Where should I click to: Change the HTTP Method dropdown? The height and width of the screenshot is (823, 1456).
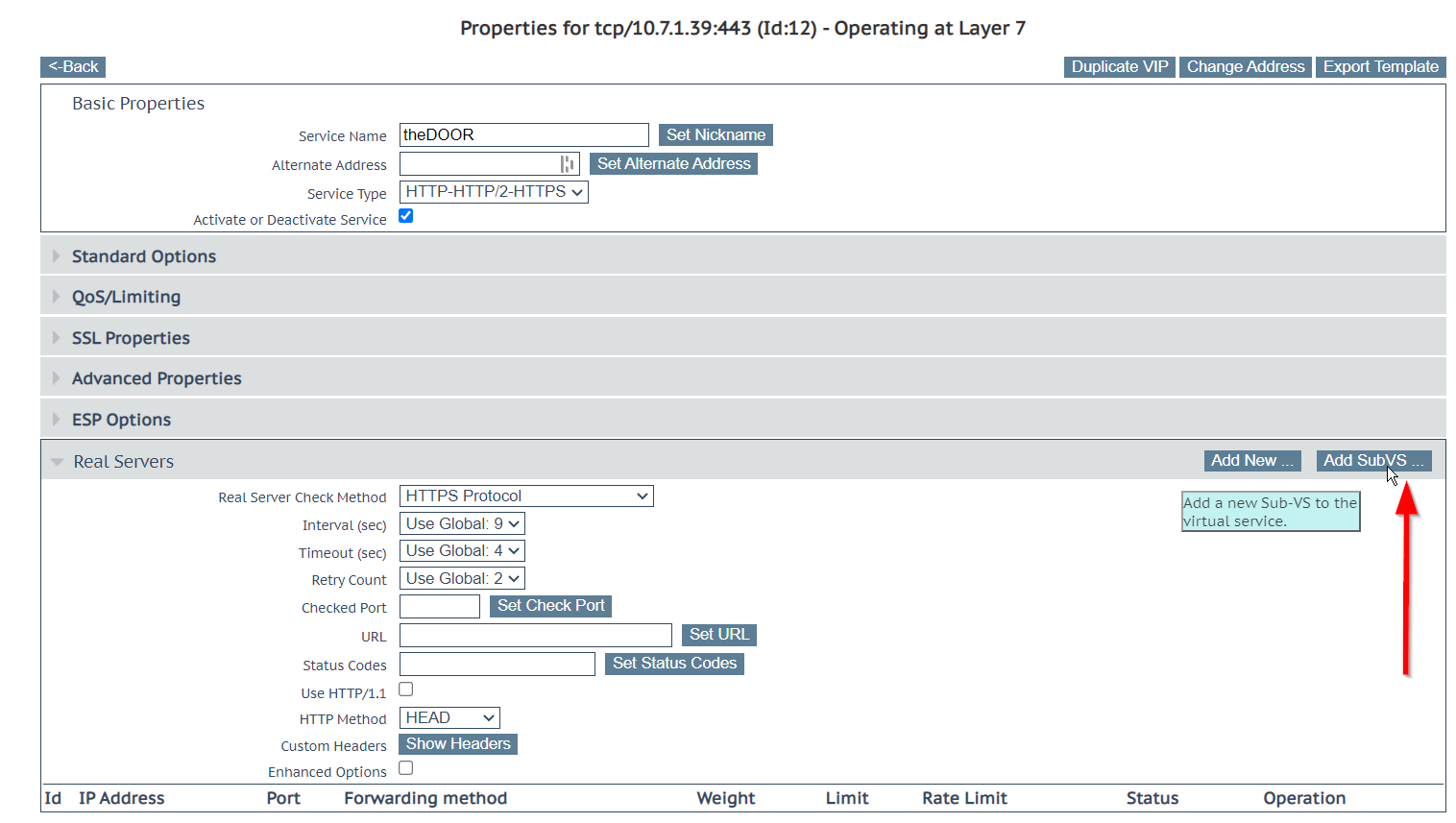point(449,718)
